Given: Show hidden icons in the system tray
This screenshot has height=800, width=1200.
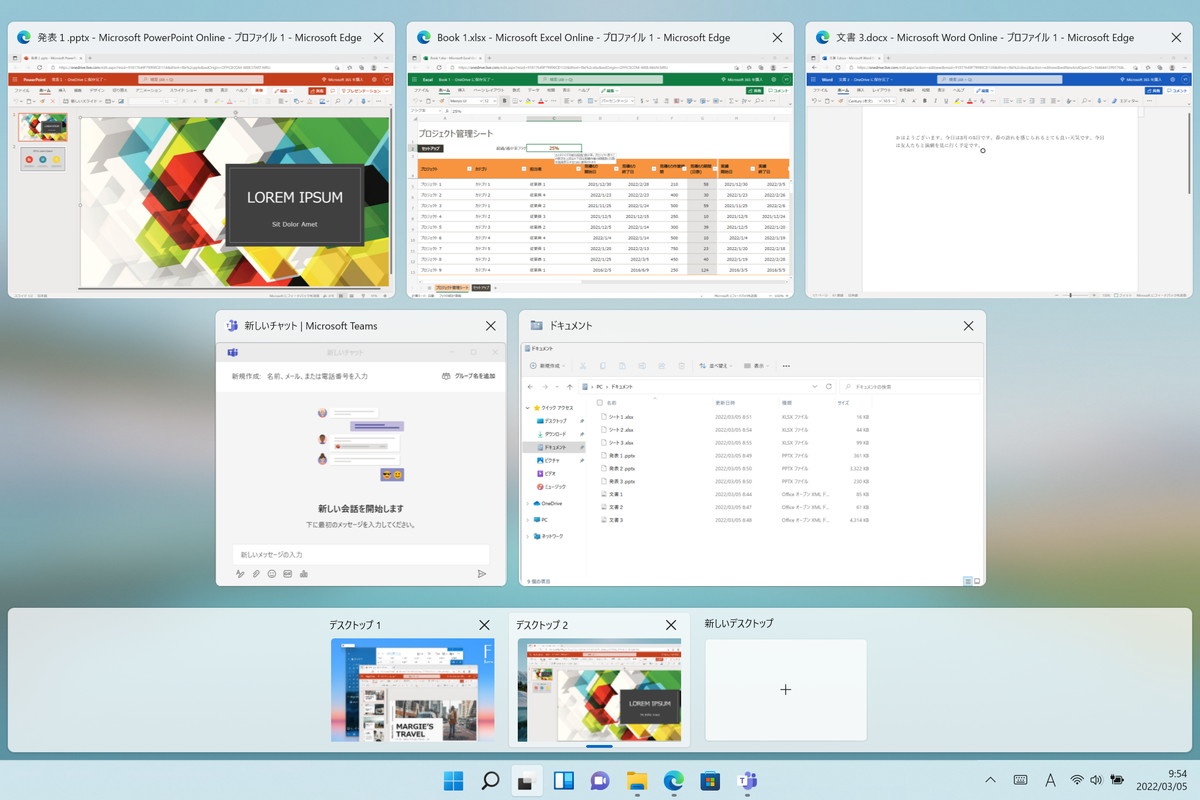Looking at the screenshot, I should (x=991, y=780).
